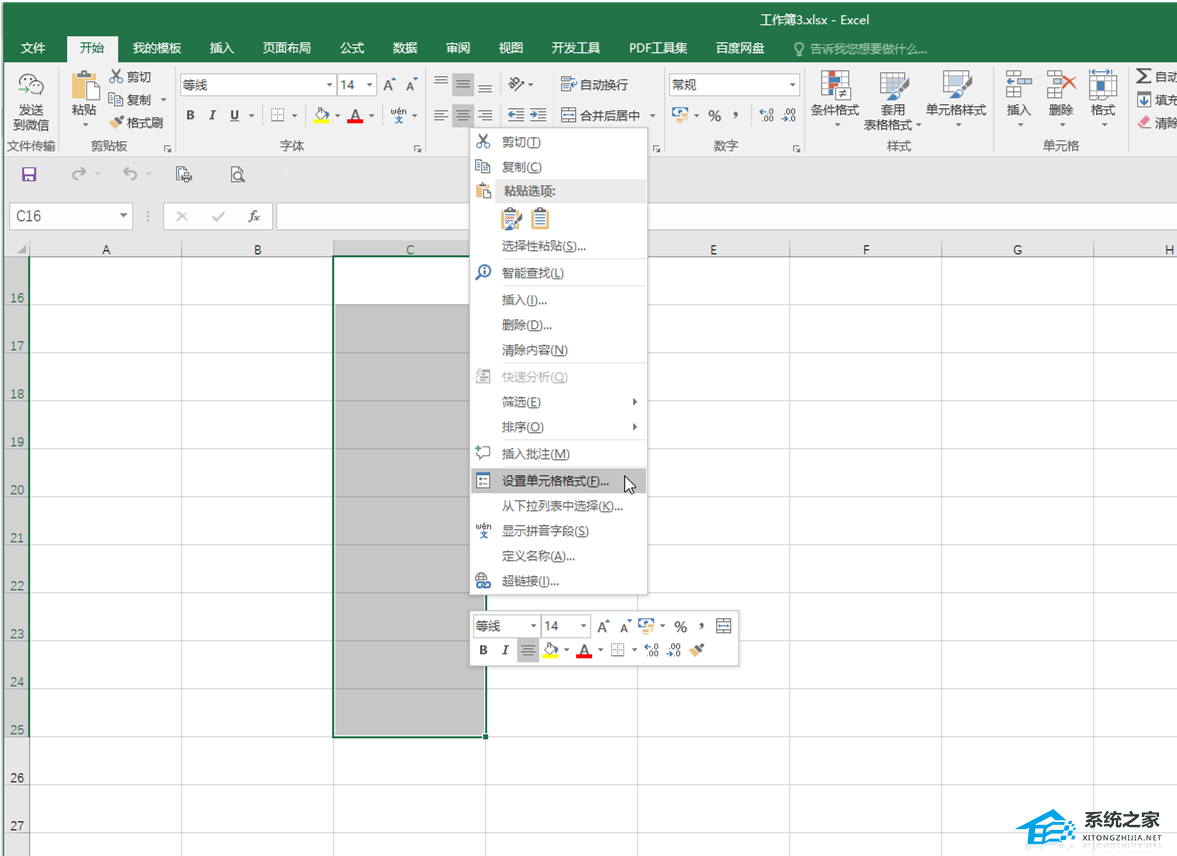The height and width of the screenshot is (856, 1177).
Task: Toggle Italic in the floating mini toolbar
Action: 505,650
